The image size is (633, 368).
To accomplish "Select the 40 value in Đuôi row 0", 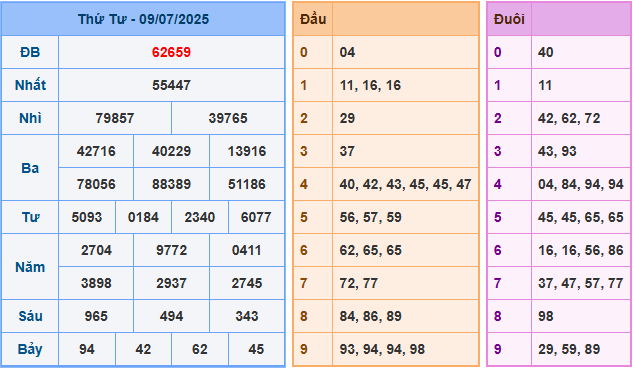I will (545, 52).
